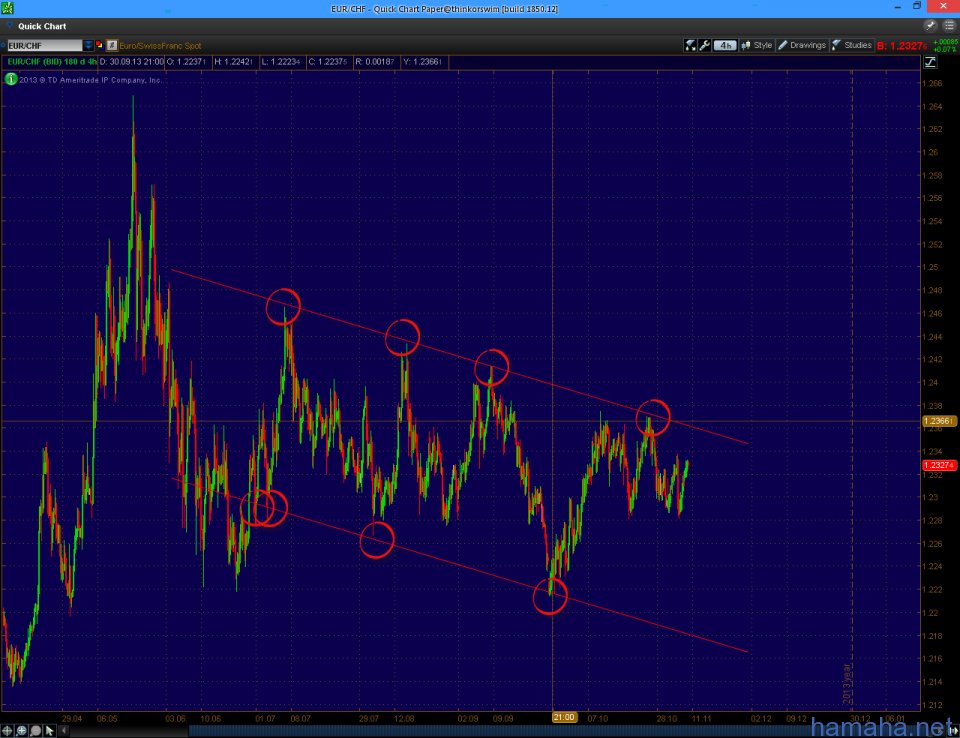Click the zoom in magnifier
Screen dimensions: 960x738
(21, 731)
